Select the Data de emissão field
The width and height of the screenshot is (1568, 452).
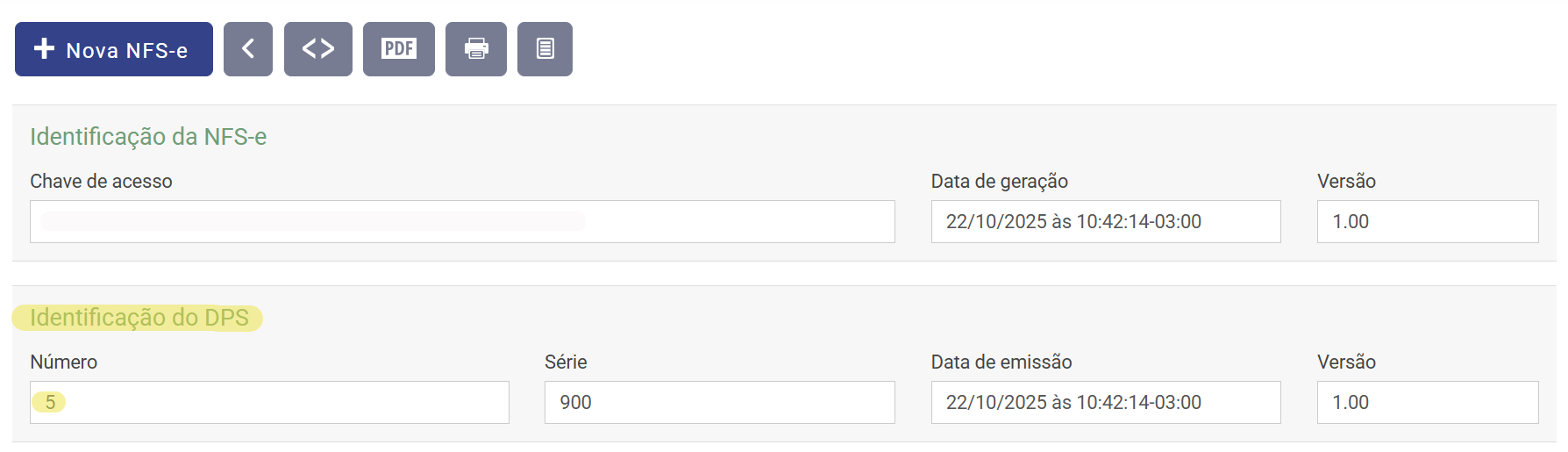(x=1105, y=402)
